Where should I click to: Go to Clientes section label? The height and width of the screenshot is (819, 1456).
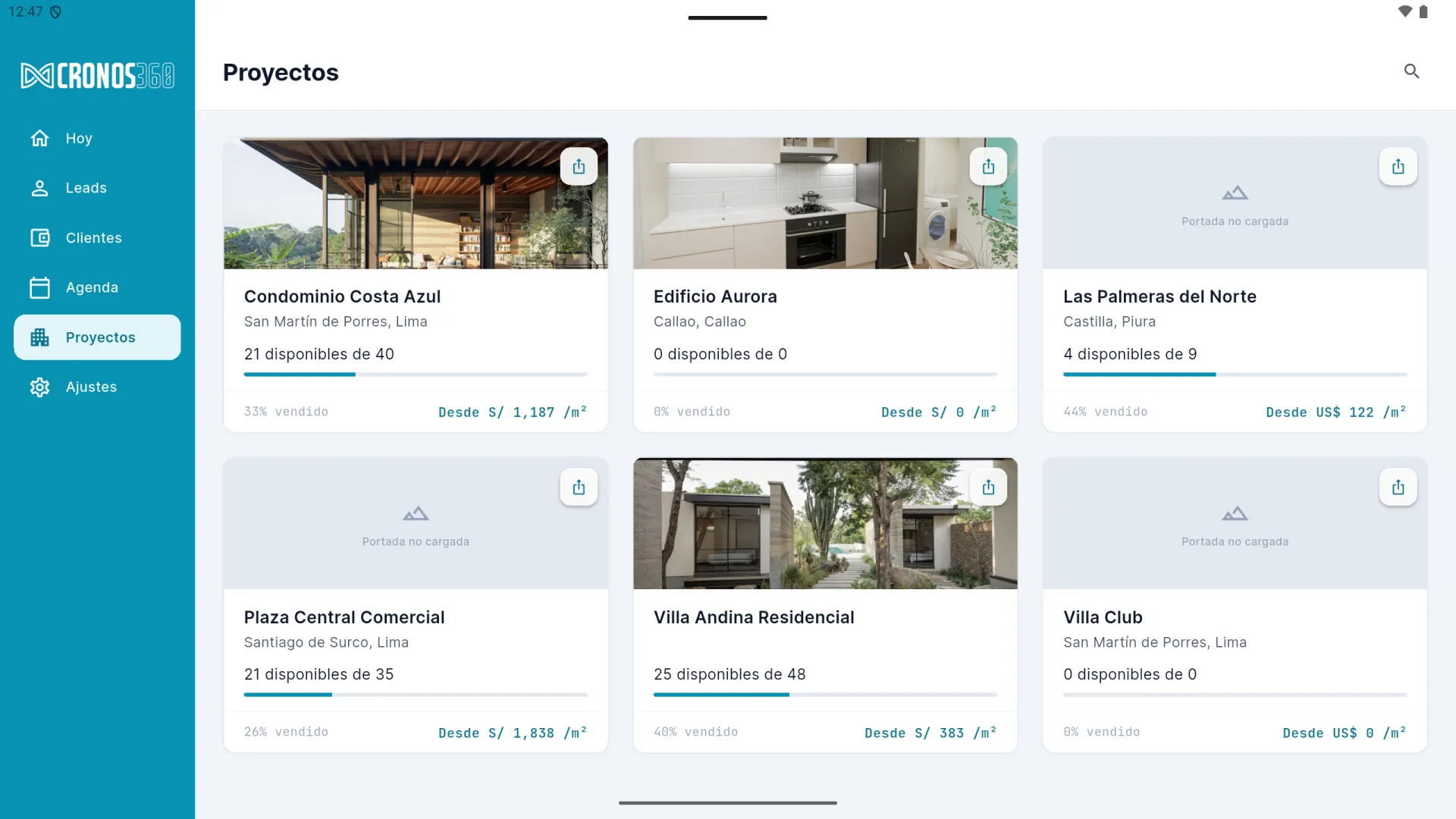point(93,238)
